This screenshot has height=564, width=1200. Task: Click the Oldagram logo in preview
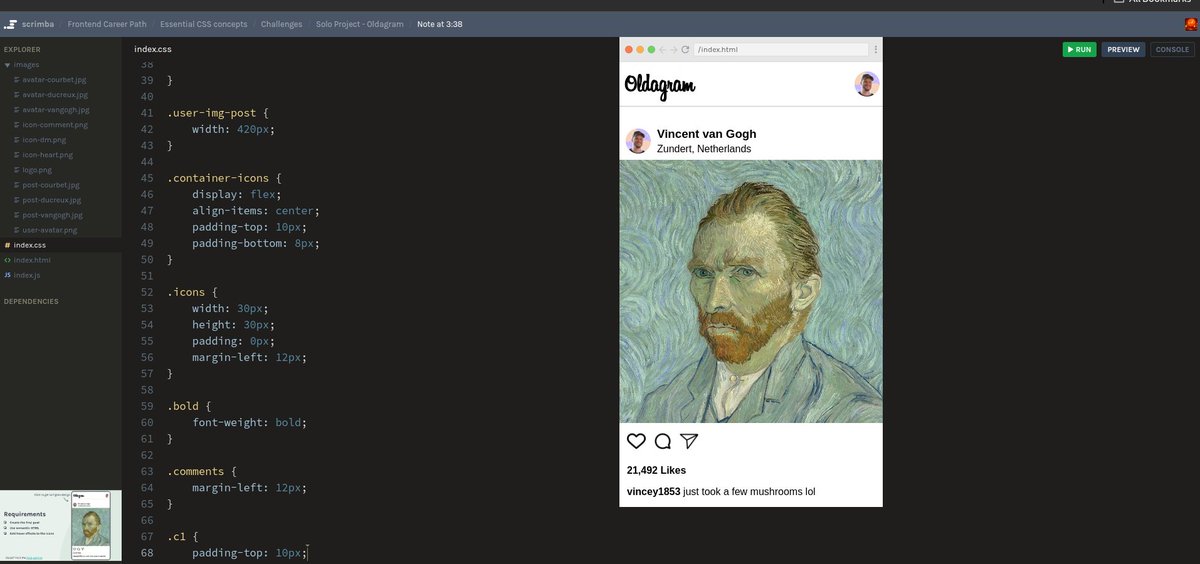(660, 86)
